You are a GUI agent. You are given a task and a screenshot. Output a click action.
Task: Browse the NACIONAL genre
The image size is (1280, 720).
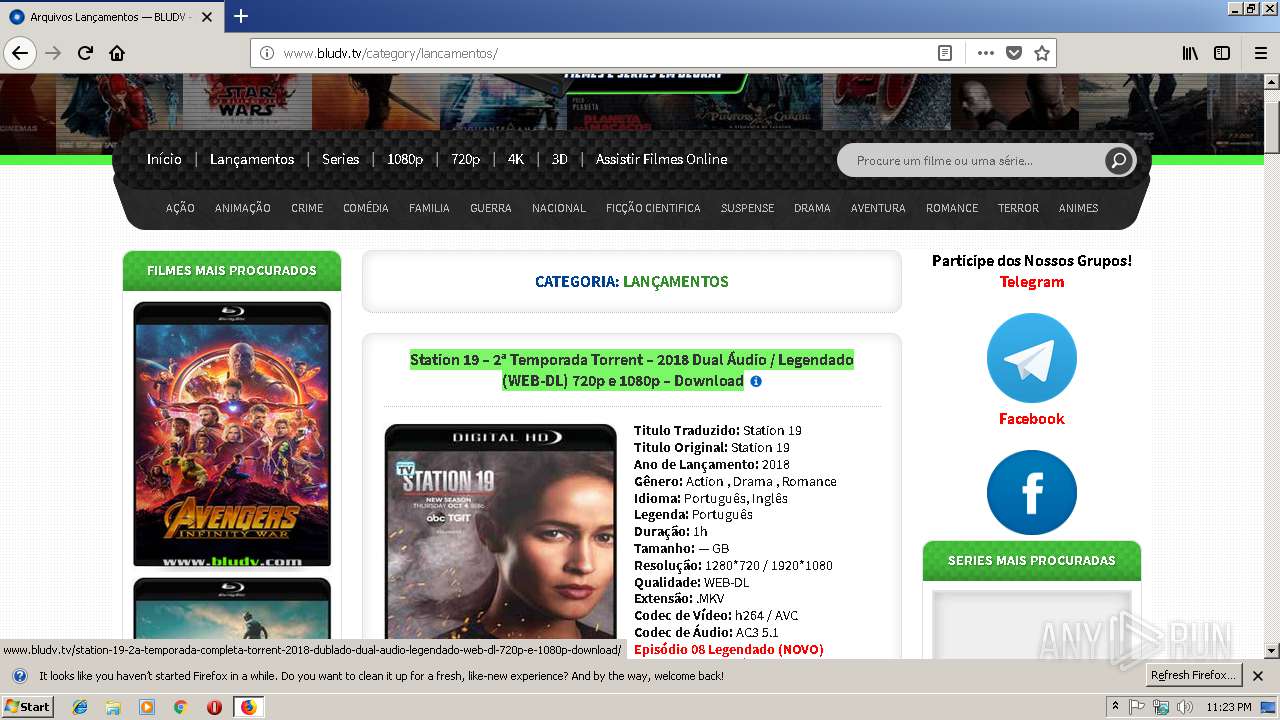tap(559, 208)
